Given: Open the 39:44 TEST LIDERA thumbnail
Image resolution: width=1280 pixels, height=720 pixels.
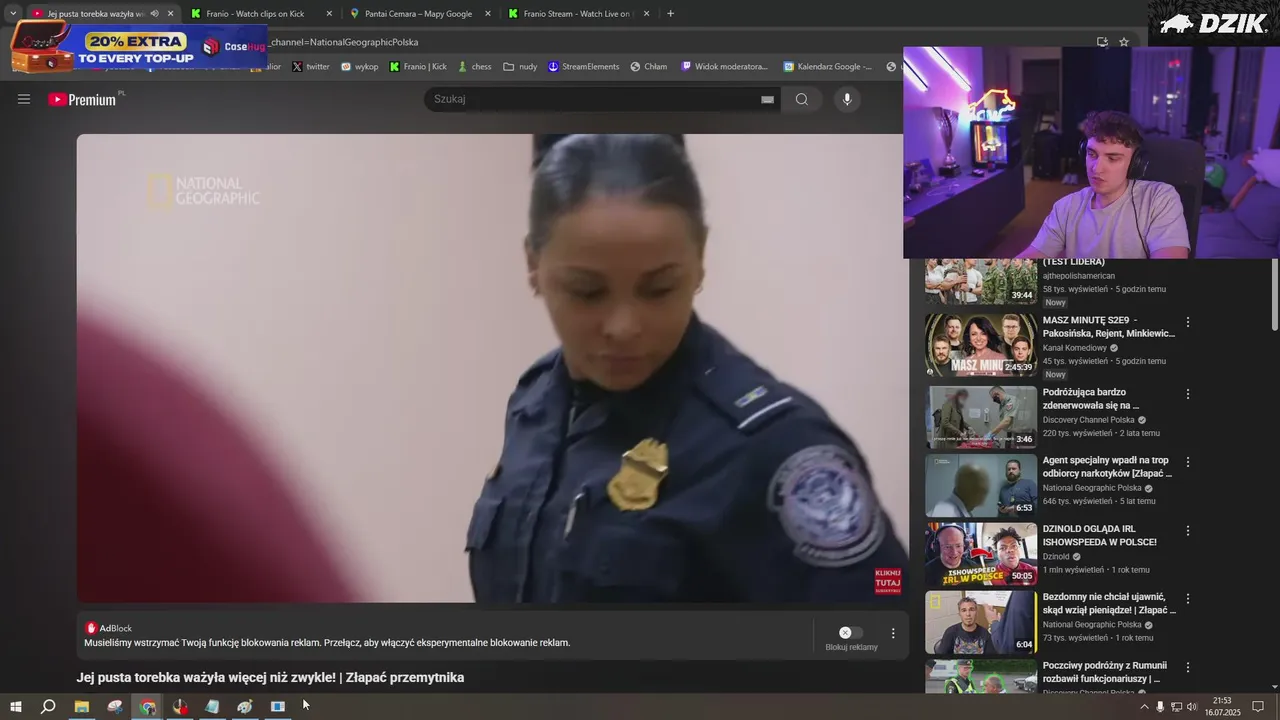Looking at the screenshot, I should pos(981,281).
